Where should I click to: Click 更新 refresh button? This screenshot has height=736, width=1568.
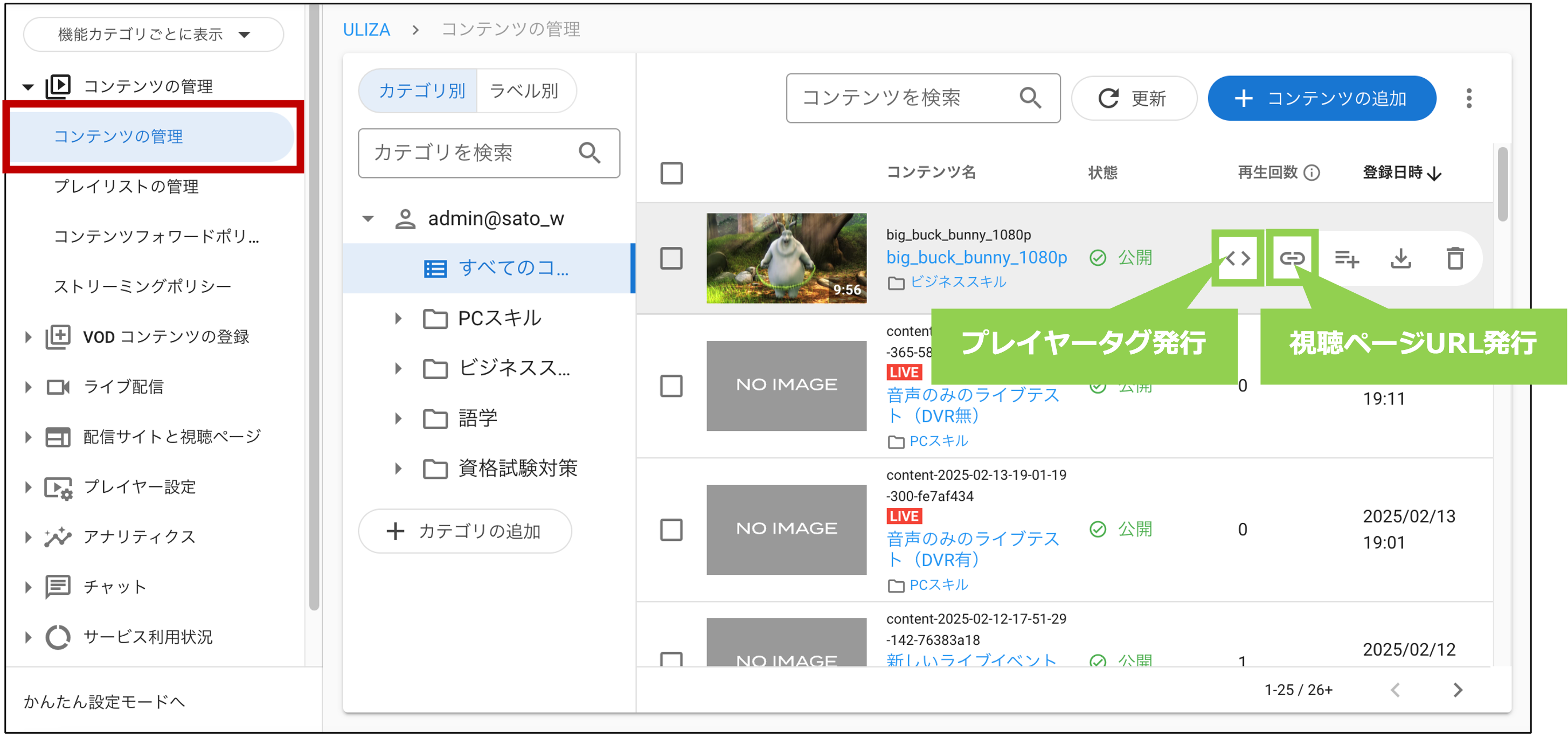1134,98
